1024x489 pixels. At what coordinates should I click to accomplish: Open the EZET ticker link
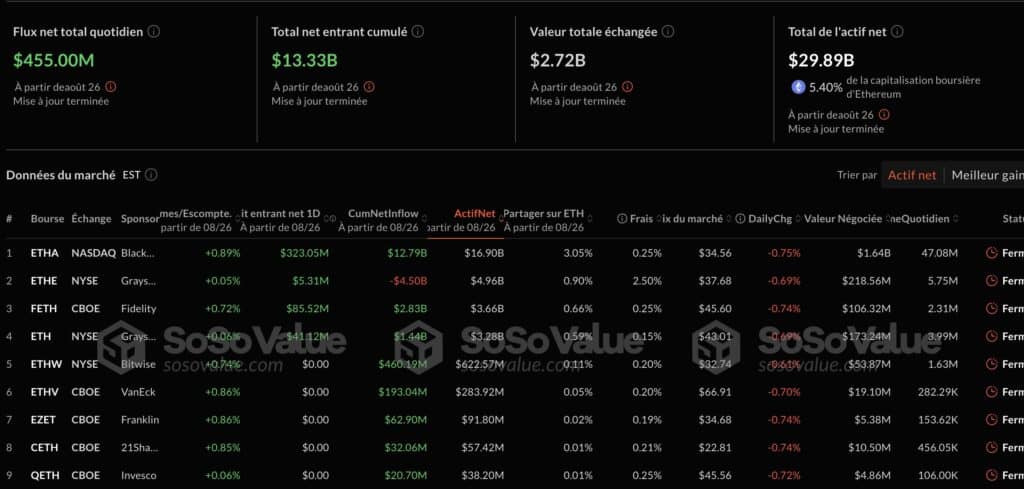tap(44, 420)
